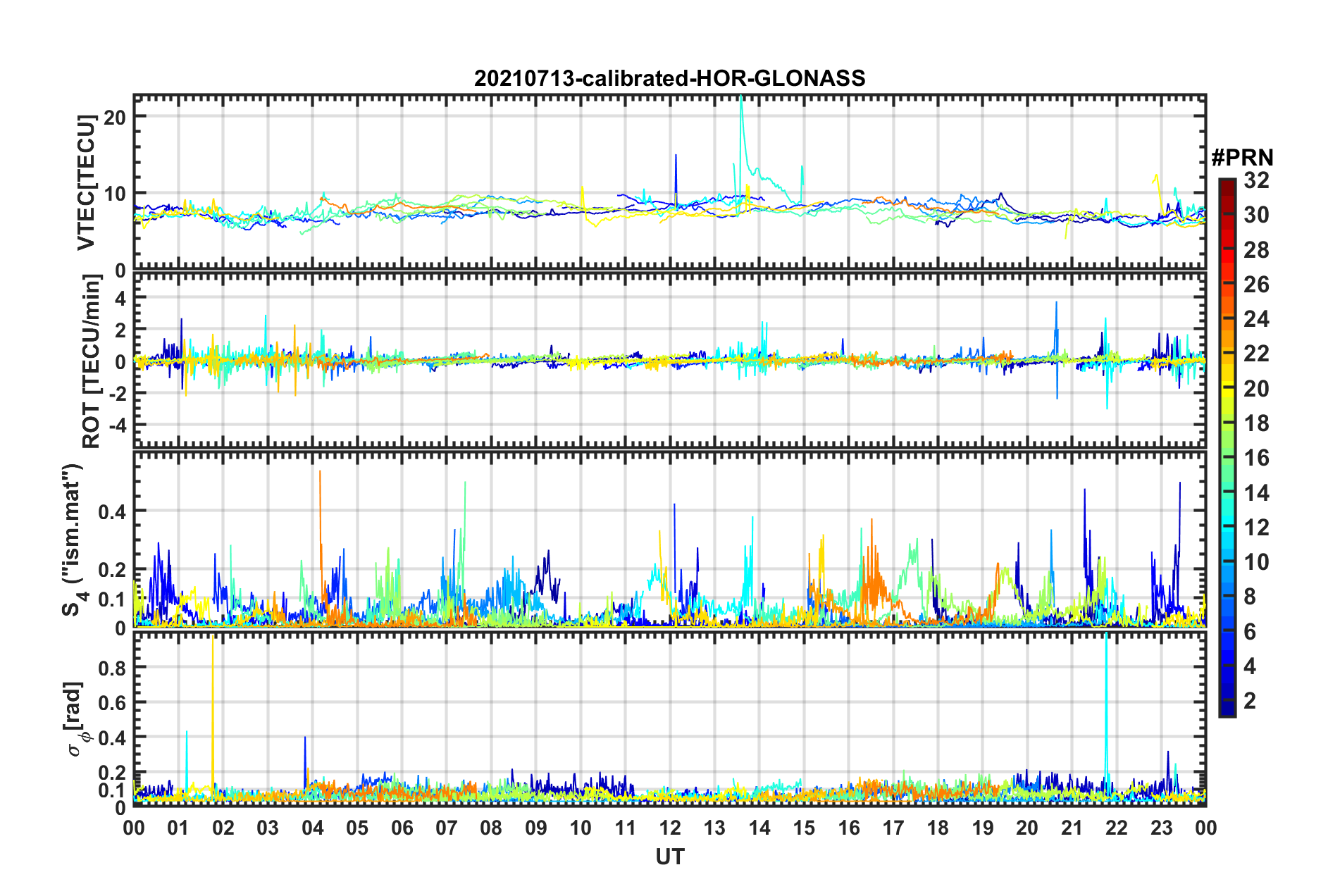Image resolution: width=1340 pixels, height=896 pixels.
Task: Pick the dark red top of the PRN colorbar
Action: tap(1227, 183)
